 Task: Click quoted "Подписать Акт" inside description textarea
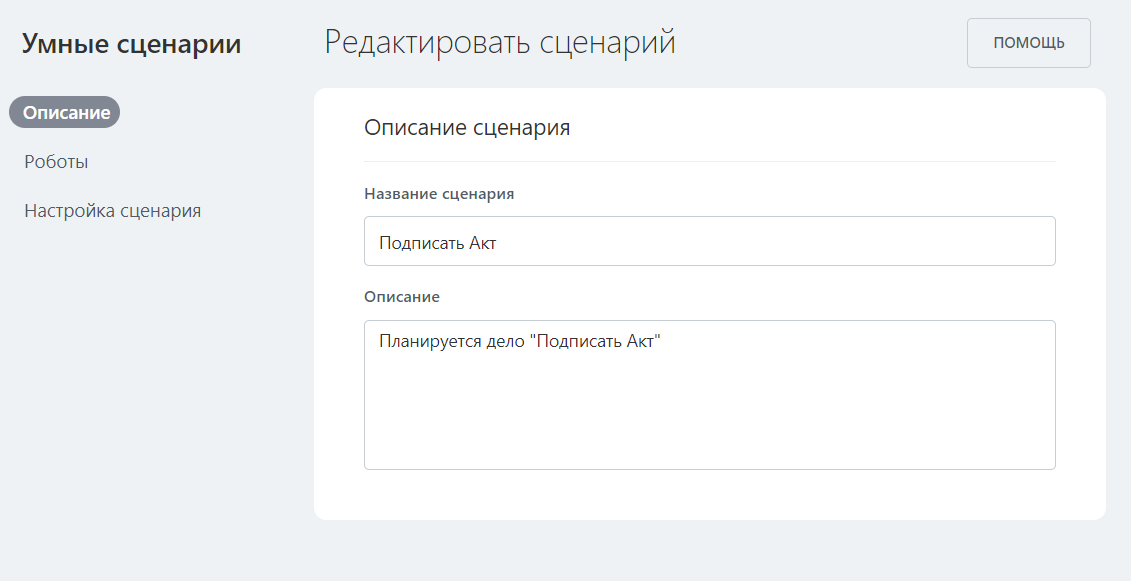pyautogui.click(x=596, y=342)
